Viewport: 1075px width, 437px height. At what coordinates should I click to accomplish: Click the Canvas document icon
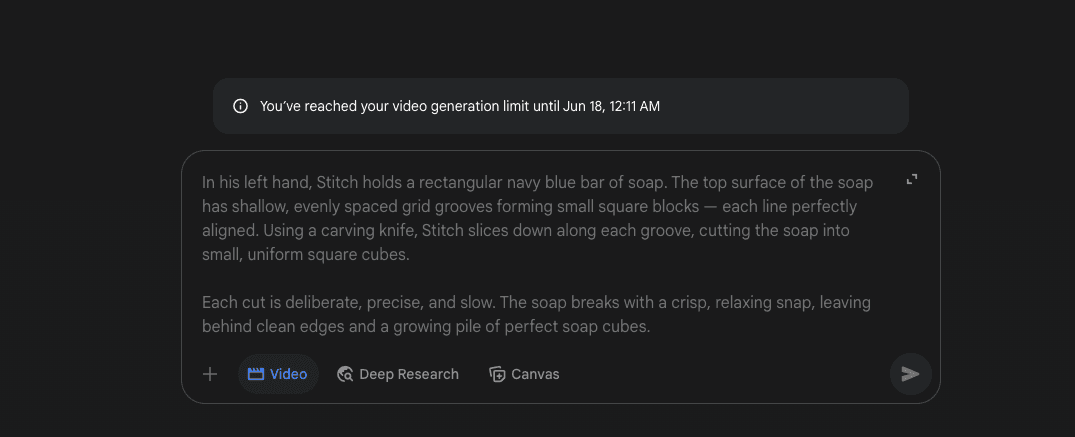click(x=497, y=374)
